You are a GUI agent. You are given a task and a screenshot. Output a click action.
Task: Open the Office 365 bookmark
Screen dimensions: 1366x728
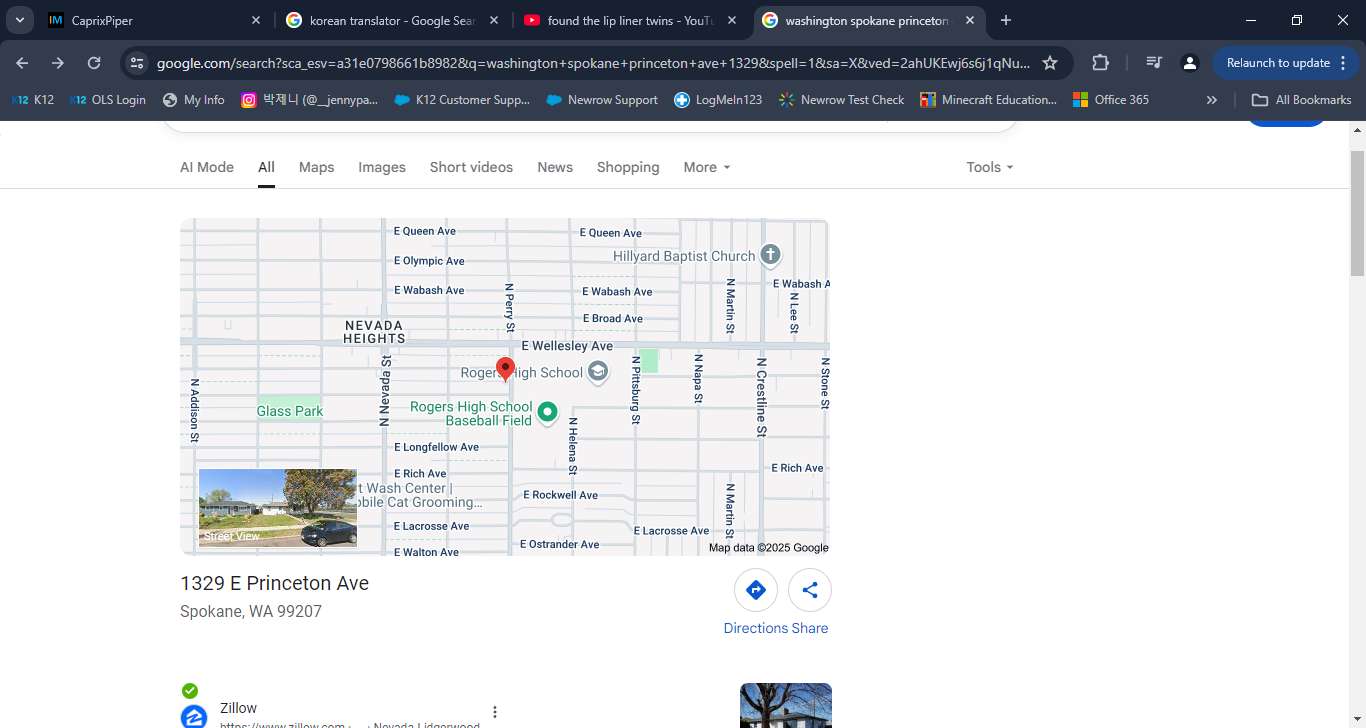tap(1110, 100)
